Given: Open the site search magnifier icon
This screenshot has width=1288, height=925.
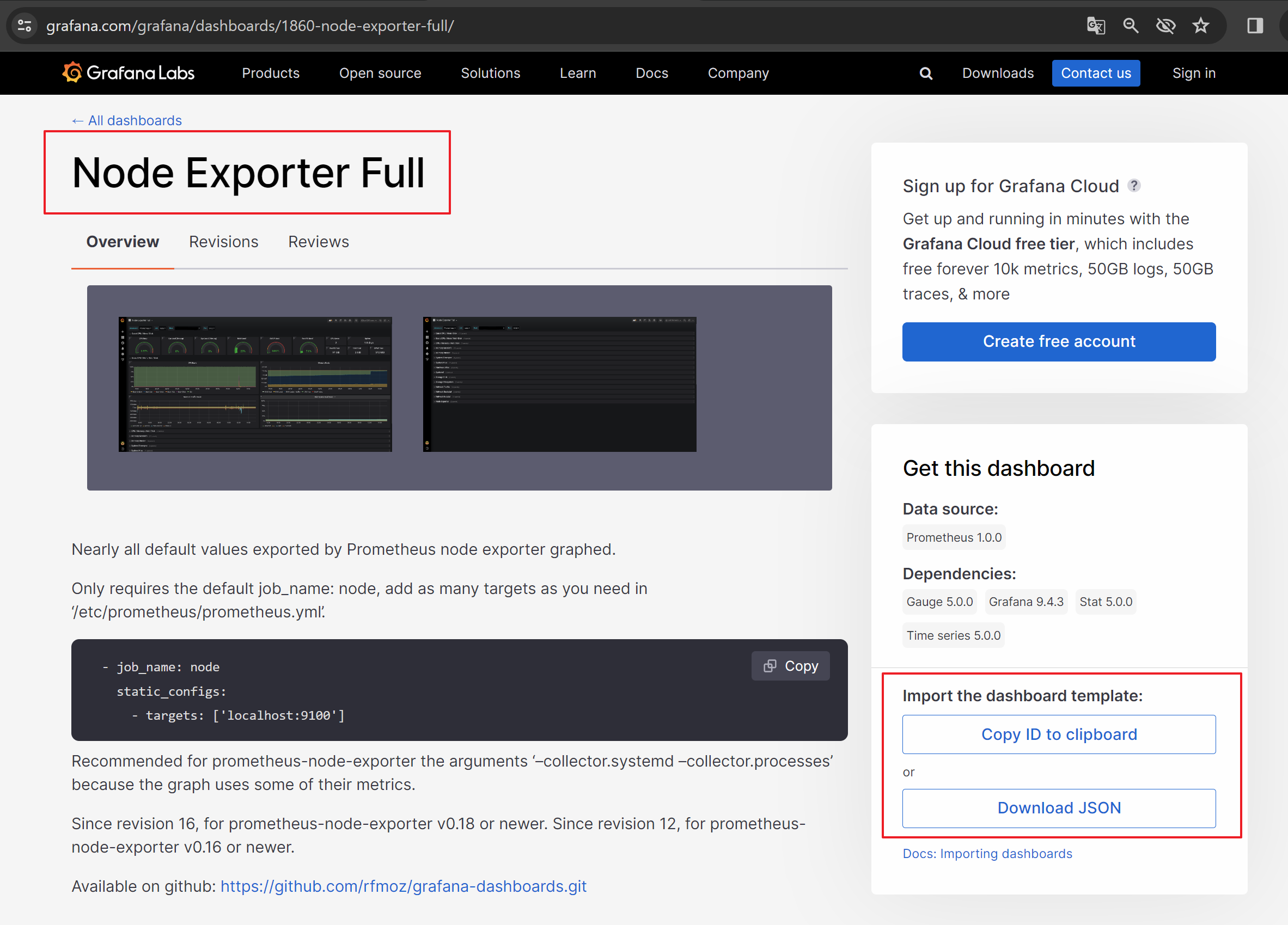Looking at the screenshot, I should coord(926,73).
